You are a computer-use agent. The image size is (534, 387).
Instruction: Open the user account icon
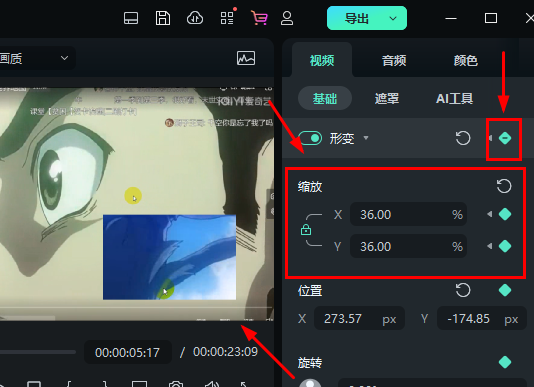point(287,18)
